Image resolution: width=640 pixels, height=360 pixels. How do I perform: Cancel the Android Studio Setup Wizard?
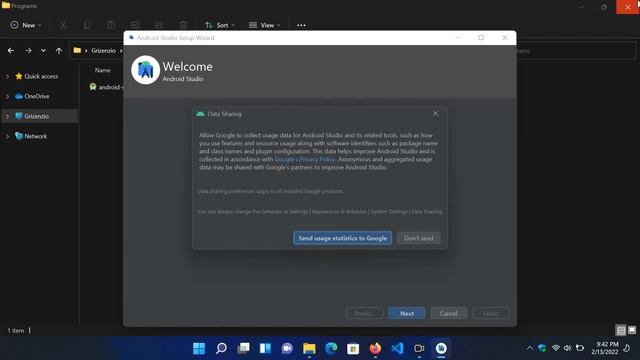point(449,313)
